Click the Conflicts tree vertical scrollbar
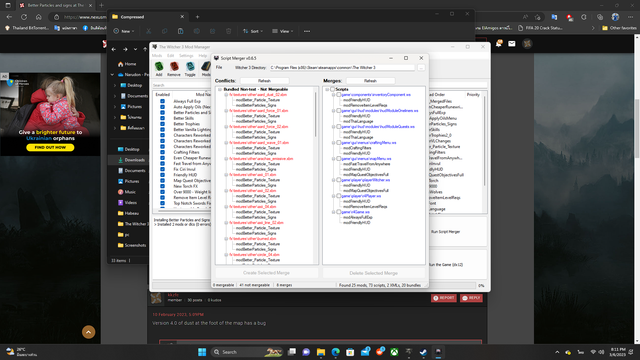 [316, 114]
